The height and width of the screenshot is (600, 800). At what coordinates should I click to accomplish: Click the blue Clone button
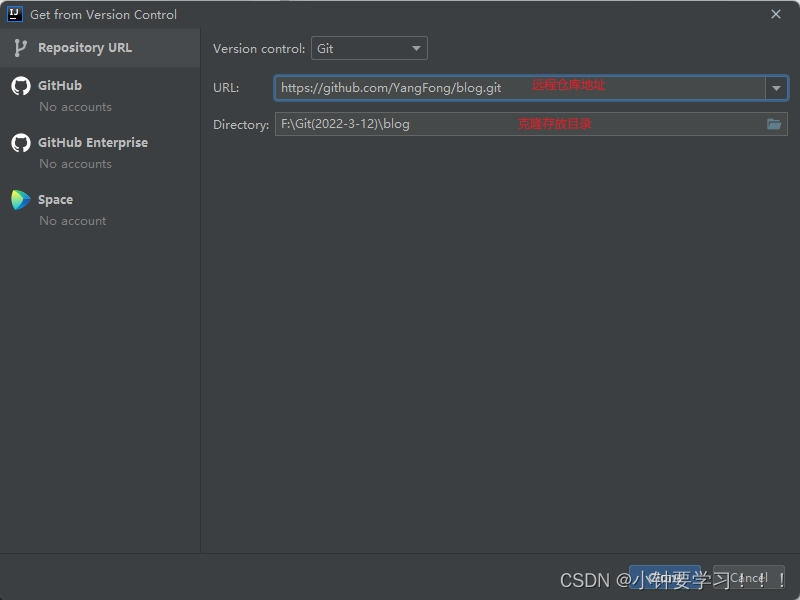click(x=664, y=578)
